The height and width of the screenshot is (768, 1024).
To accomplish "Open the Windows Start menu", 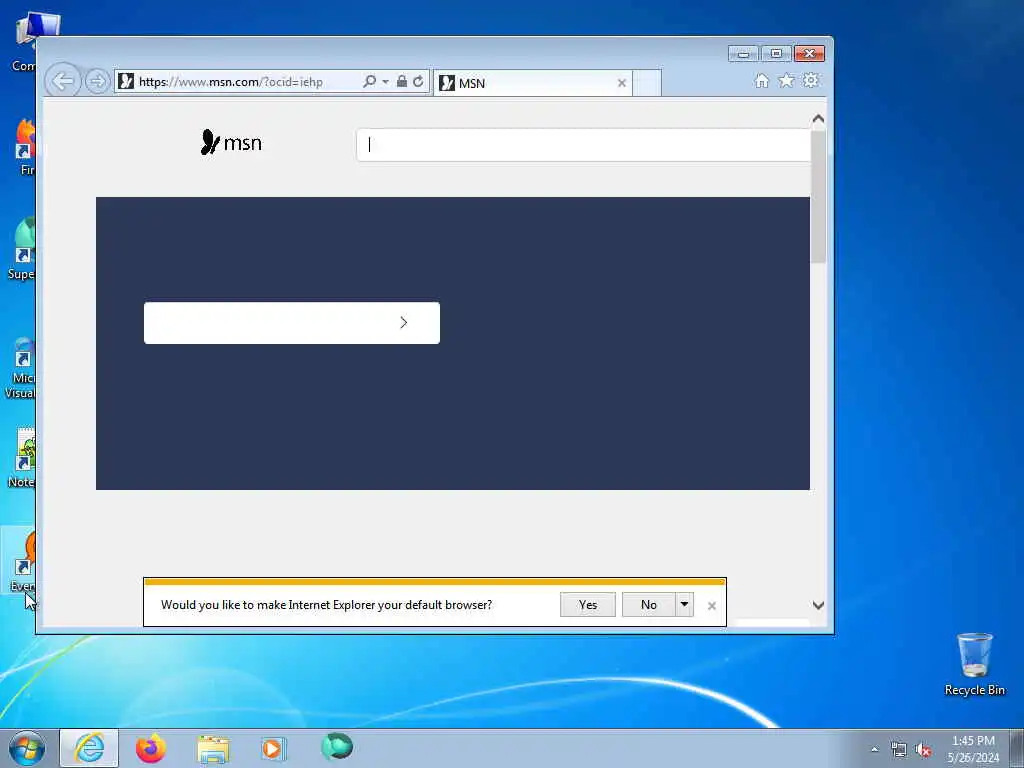I will (27, 748).
